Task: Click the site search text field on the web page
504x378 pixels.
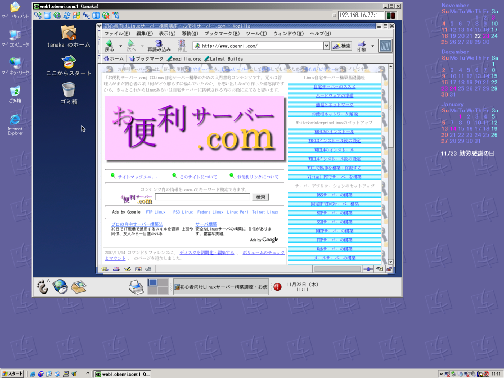Action: [x=202, y=197]
